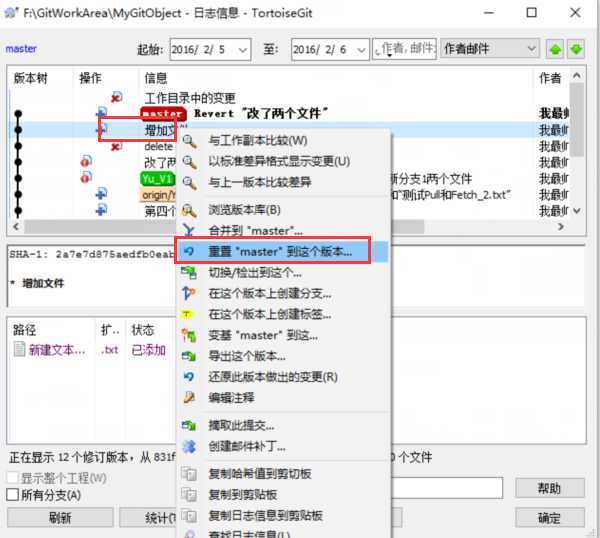Click the 帮助 button
This screenshot has width=600, height=538.
(x=549, y=488)
